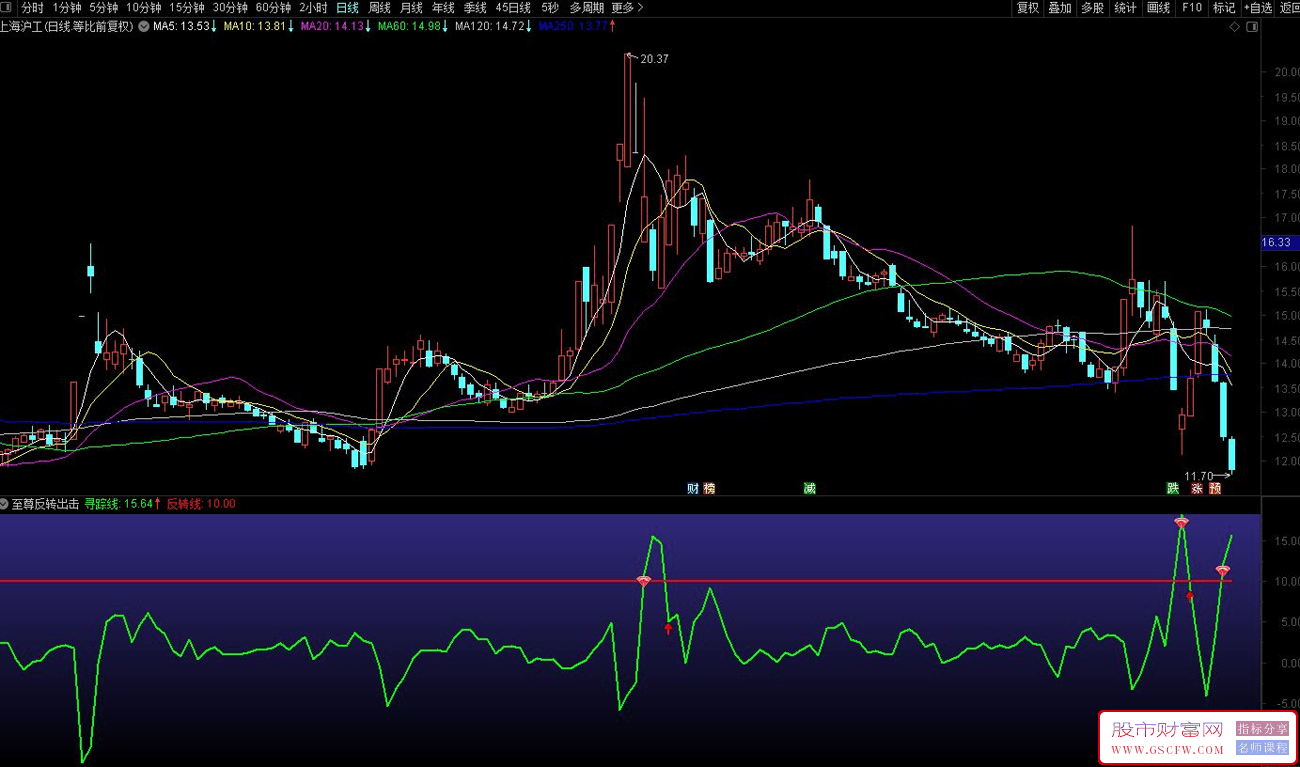Viewport: 1300px width, 767px height.
Task: Click the 预 info marker on chart
Action: click(x=1215, y=489)
